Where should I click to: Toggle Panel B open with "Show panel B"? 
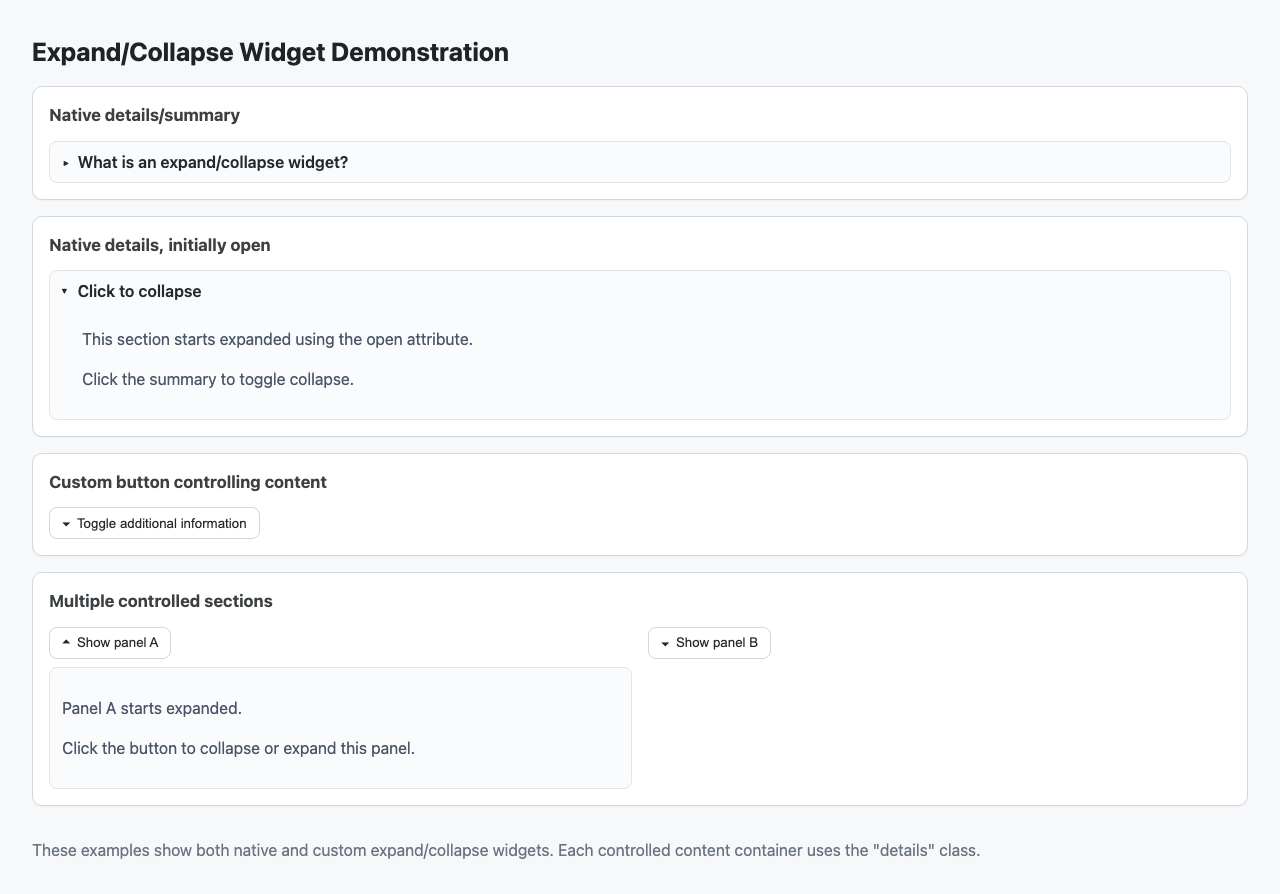(x=708, y=643)
